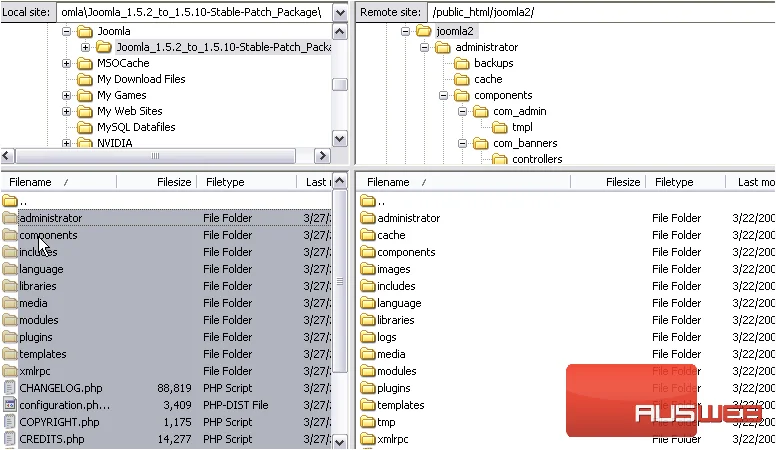
Task: Click the Local site path field
Action: [x=194, y=12]
